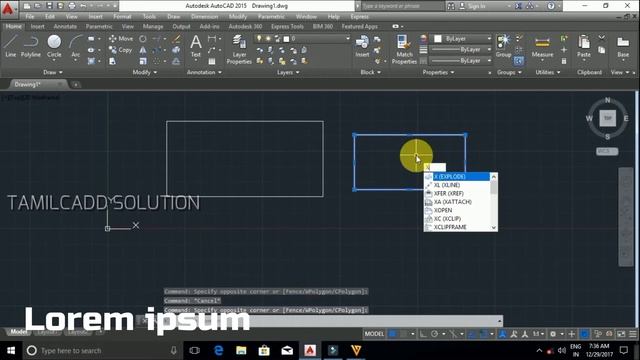Click Match Properties tool
The width and height of the screenshot is (640, 360).
404,49
